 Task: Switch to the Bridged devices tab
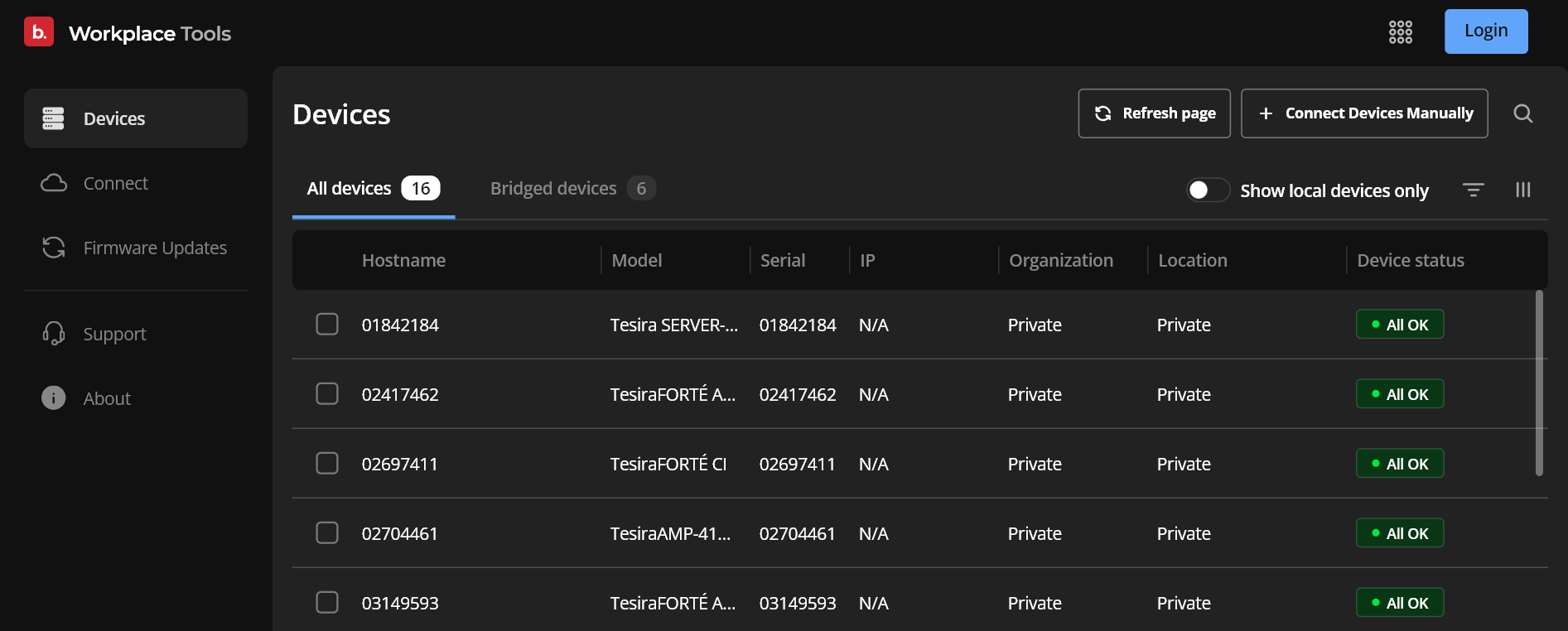point(572,189)
